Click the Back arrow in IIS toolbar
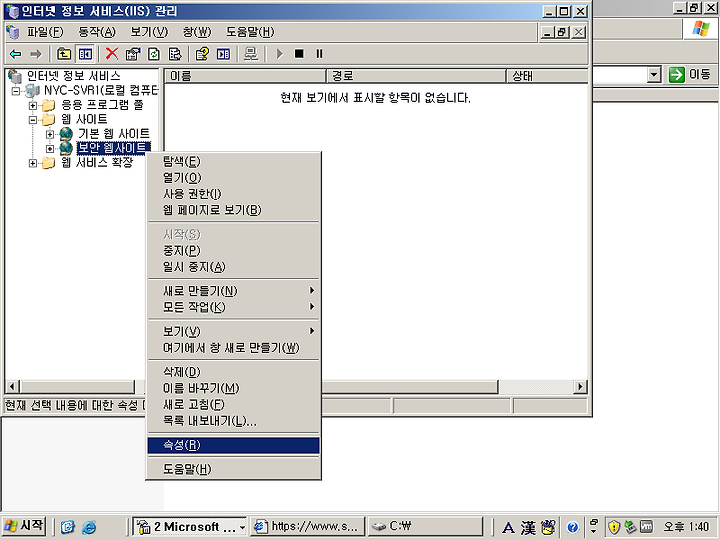 click(16, 54)
